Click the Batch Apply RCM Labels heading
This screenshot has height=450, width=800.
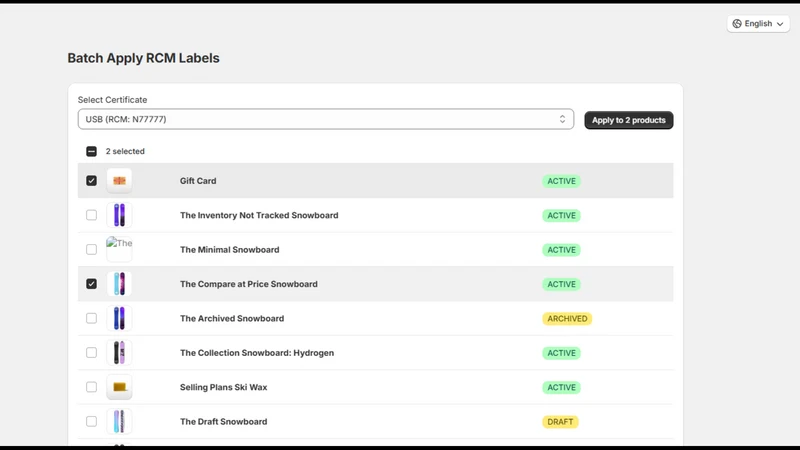pyautogui.click(x=143, y=58)
